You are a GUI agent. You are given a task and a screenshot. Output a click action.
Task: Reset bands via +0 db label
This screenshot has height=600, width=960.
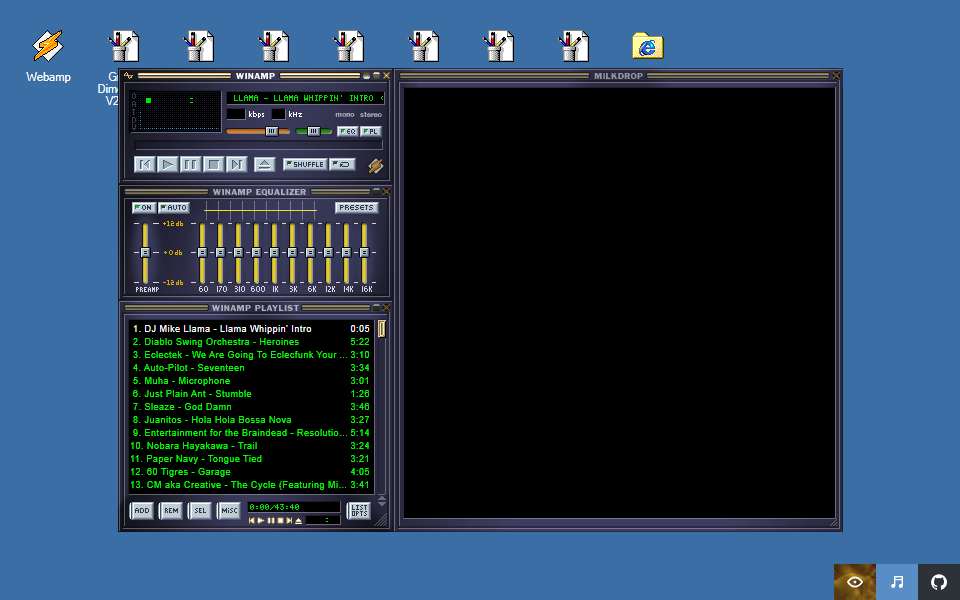tap(173, 252)
